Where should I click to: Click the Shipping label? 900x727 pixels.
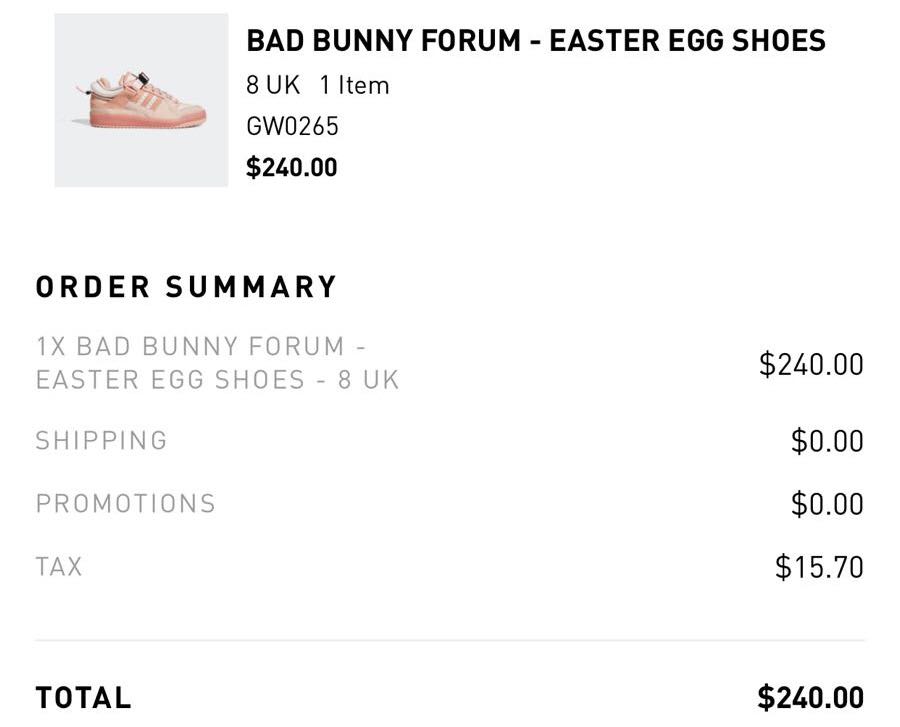click(102, 441)
